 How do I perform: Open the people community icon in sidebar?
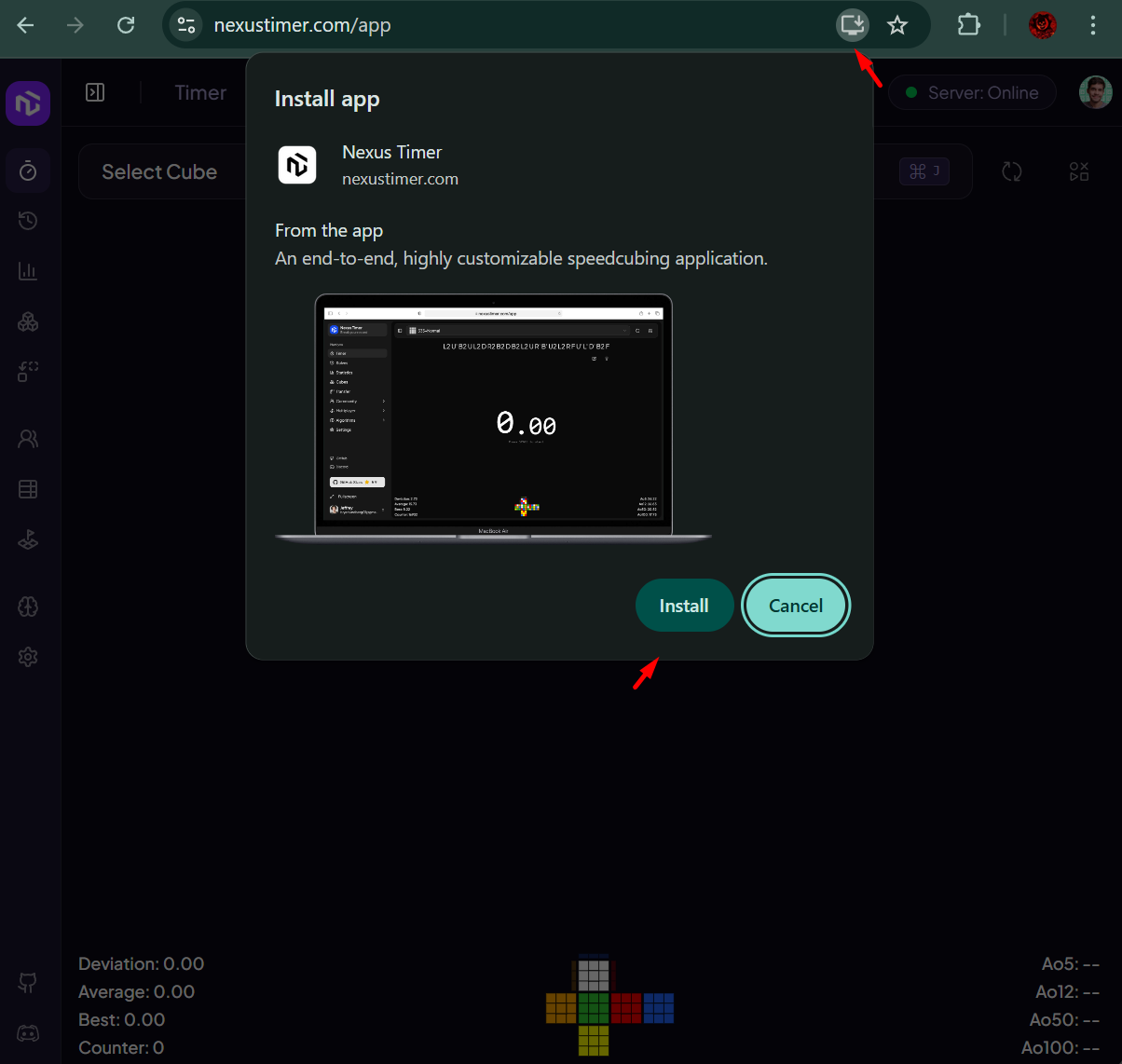28,439
